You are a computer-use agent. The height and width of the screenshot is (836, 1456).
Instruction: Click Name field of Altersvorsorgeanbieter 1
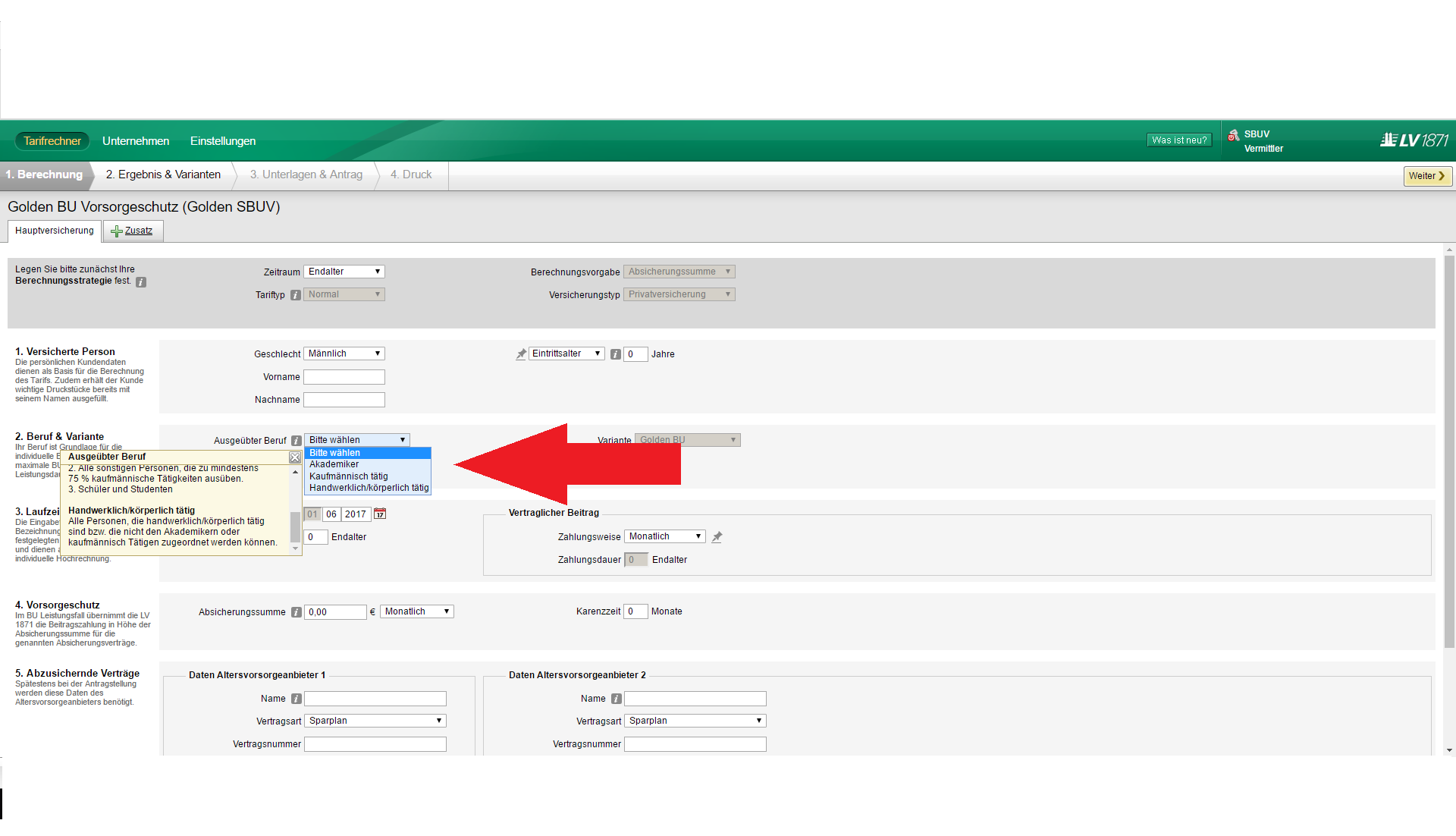tap(375, 699)
